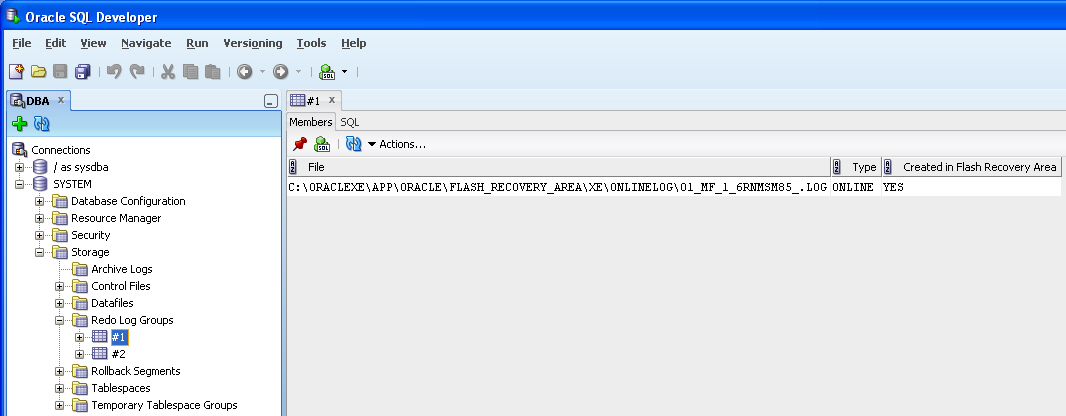Image resolution: width=1066 pixels, height=416 pixels.
Task: Click the Redo arrow icon
Action: pos(137,71)
